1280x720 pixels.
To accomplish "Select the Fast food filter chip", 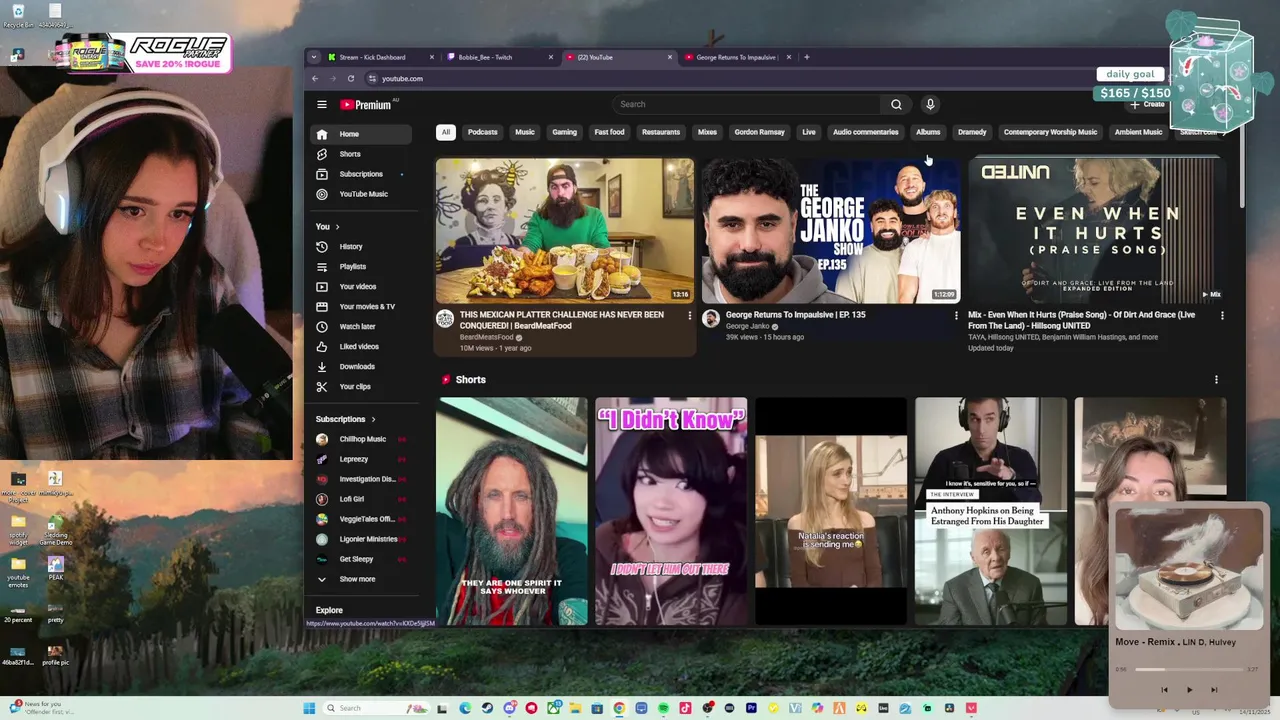I will pyautogui.click(x=609, y=132).
